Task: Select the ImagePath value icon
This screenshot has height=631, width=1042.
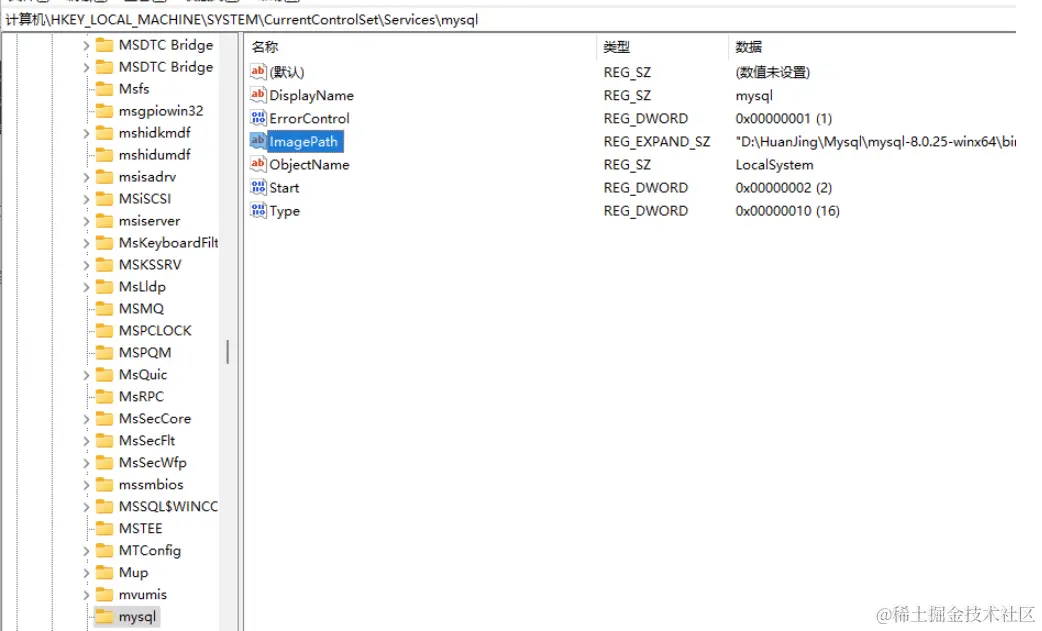Action: tap(258, 141)
